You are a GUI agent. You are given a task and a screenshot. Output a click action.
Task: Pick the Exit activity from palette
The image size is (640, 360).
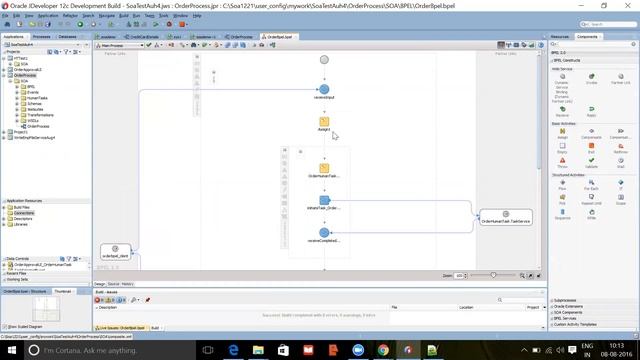[591, 148]
